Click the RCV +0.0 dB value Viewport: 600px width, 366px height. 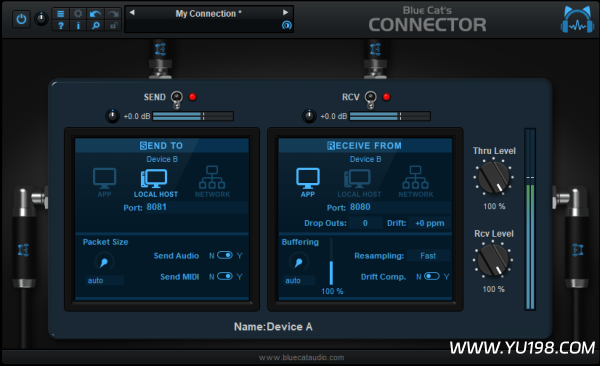334,116
